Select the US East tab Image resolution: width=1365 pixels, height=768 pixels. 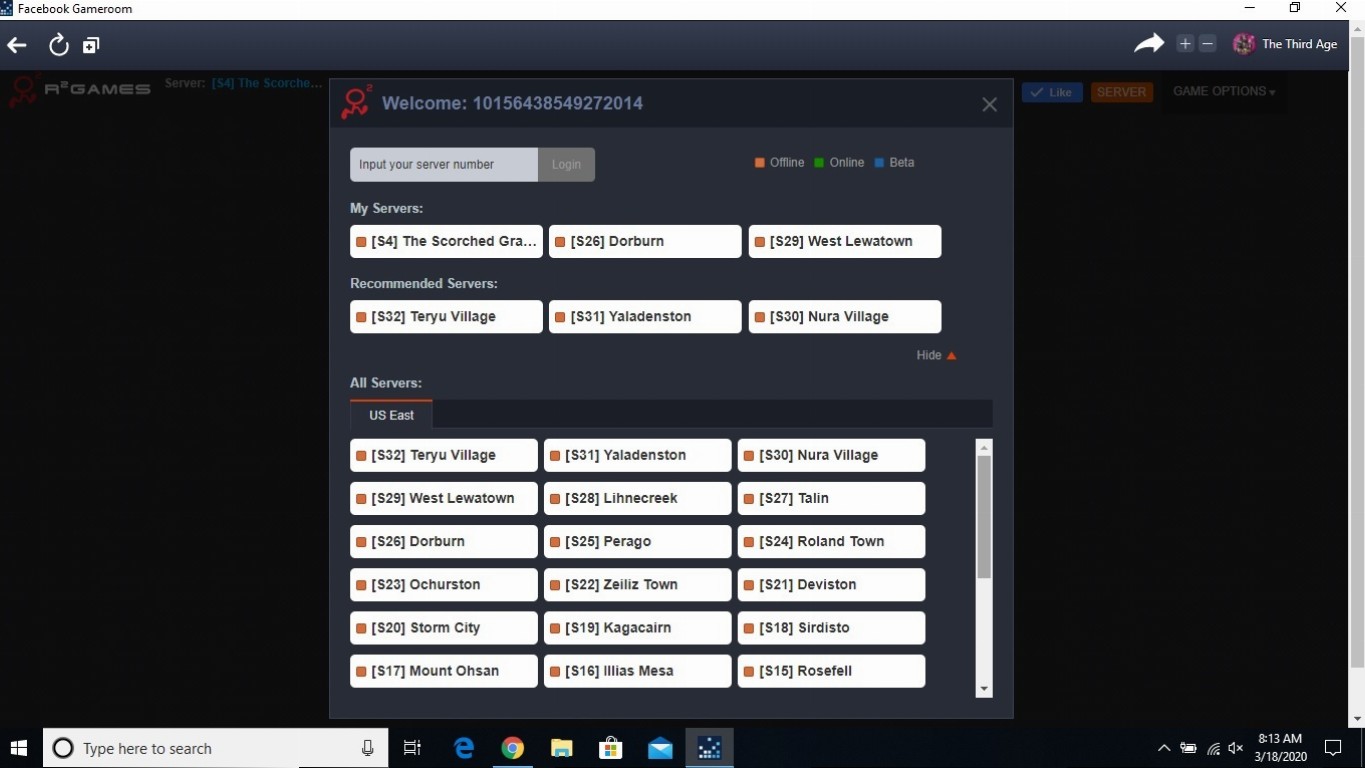click(391, 415)
